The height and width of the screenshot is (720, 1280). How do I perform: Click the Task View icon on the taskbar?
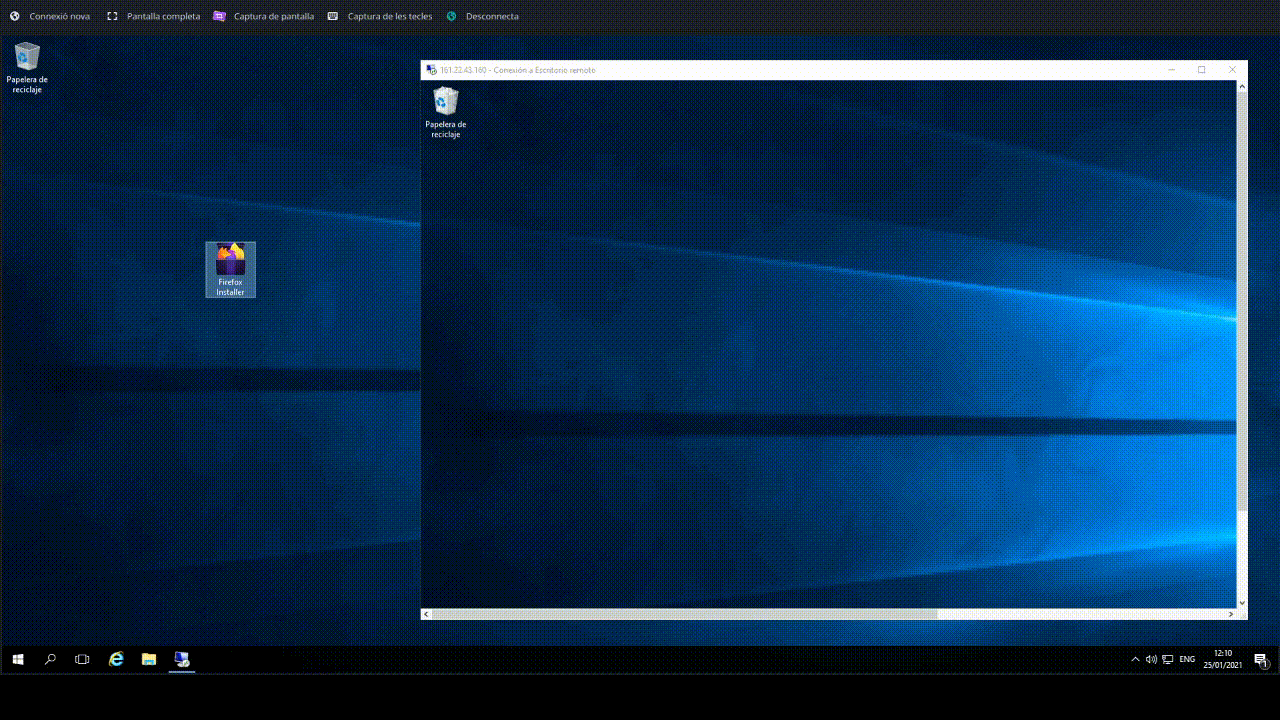point(82,659)
